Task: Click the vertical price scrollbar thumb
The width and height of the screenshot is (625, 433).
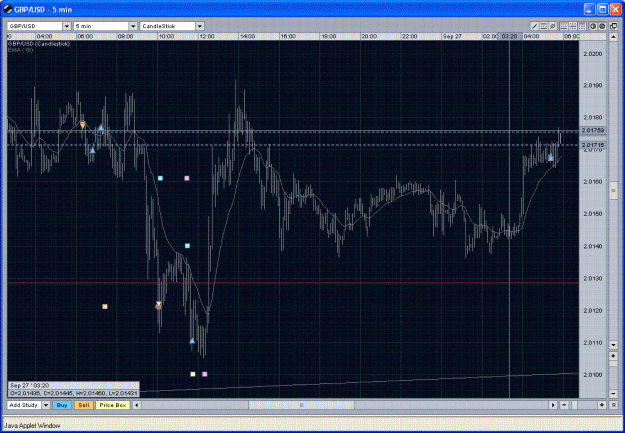Action: click(613, 193)
